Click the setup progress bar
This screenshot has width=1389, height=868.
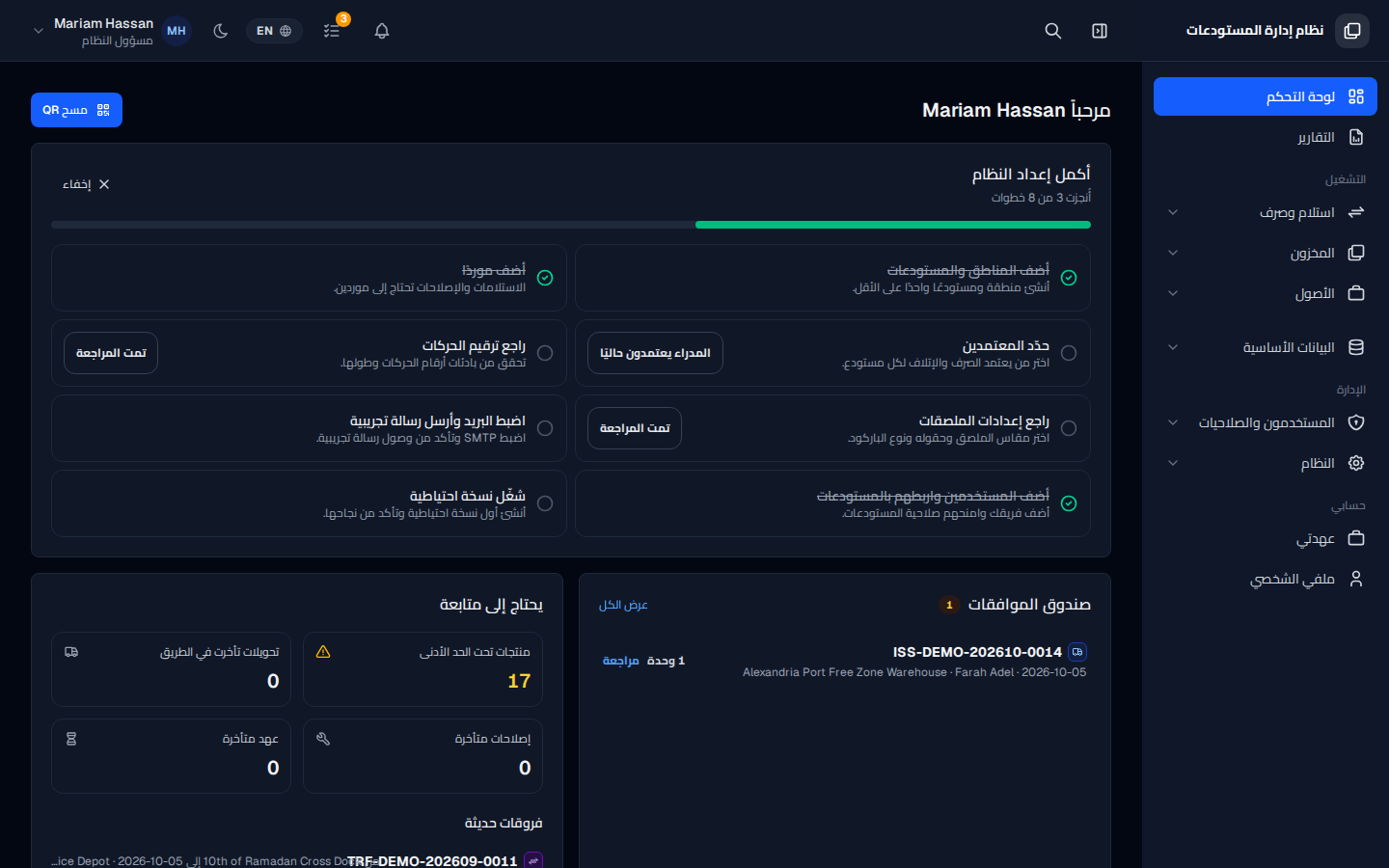[571, 225]
